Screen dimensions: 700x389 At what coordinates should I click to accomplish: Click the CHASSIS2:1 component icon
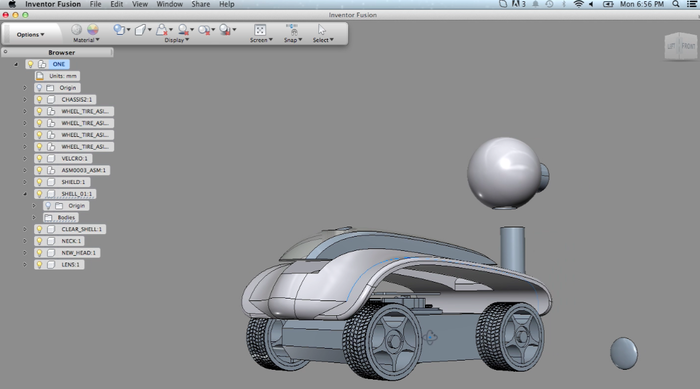(x=51, y=100)
